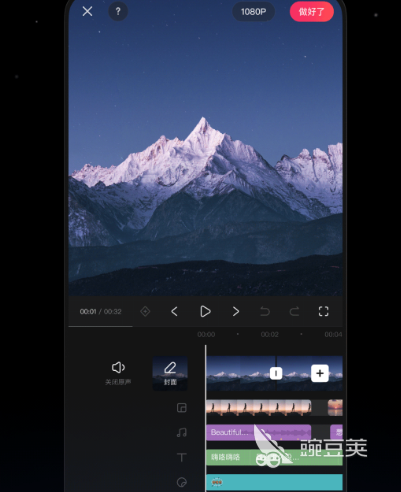Step to previous frame with left chevron

click(x=174, y=311)
